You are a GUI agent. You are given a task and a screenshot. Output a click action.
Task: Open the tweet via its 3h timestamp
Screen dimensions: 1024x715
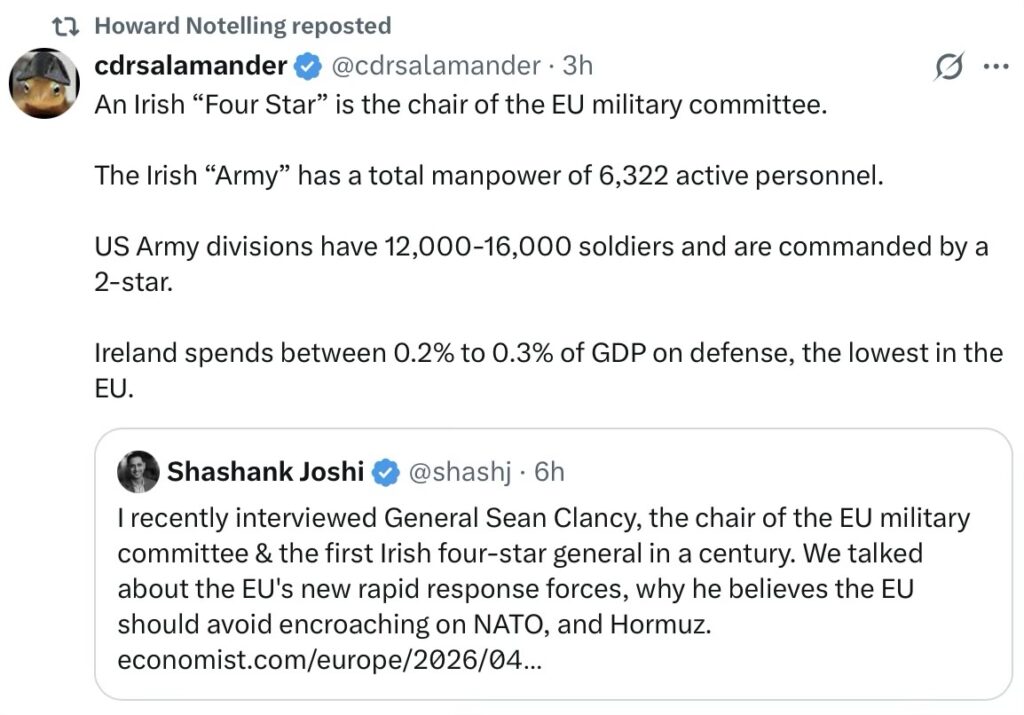click(x=578, y=66)
